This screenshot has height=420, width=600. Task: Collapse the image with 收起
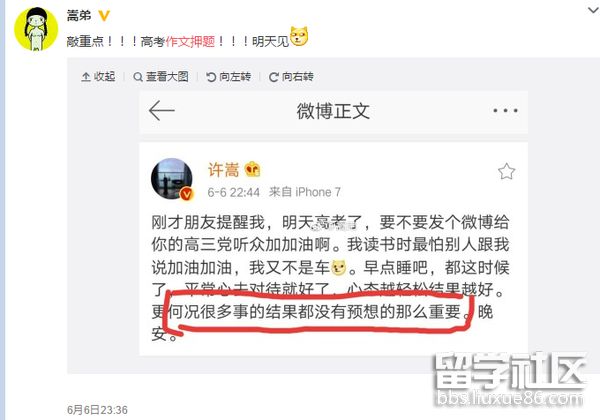98,77
